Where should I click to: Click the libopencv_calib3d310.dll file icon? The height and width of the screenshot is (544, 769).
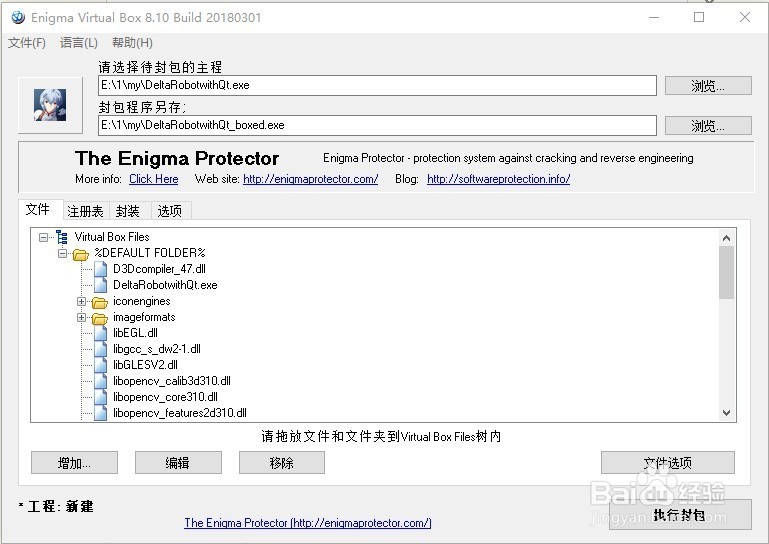(101, 381)
